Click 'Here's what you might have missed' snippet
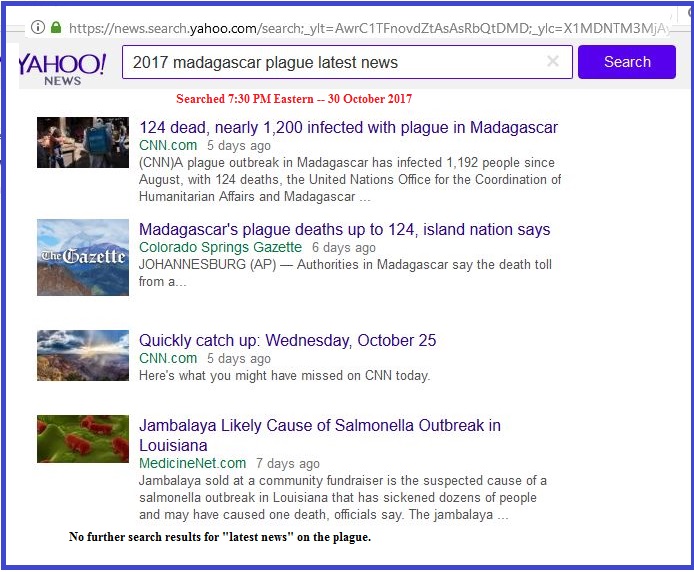694x572 pixels. click(x=285, y=375)
